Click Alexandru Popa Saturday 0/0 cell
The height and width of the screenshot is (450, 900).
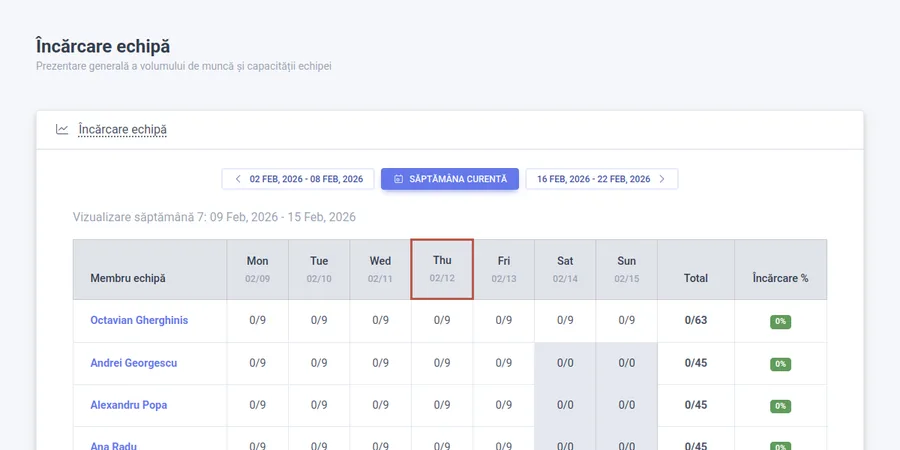pos(565,405)
